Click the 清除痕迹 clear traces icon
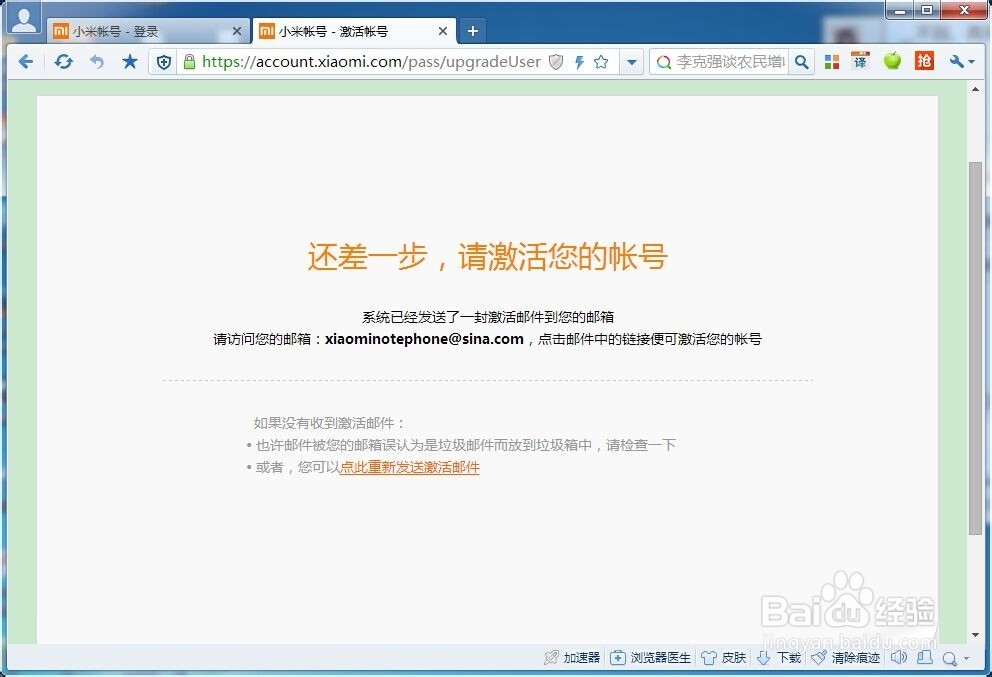The height and width of the screenshot is (677, 992). pos(843,658)
